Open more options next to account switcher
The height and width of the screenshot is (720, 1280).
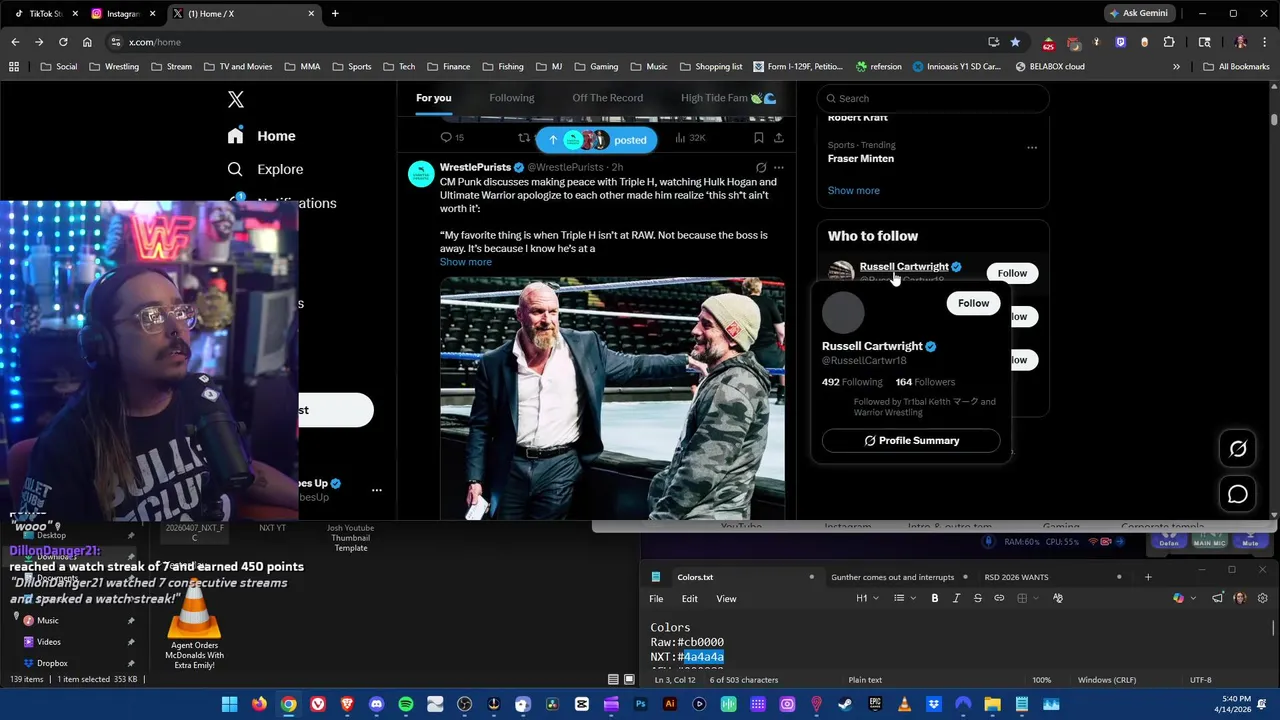coord(377,490)
